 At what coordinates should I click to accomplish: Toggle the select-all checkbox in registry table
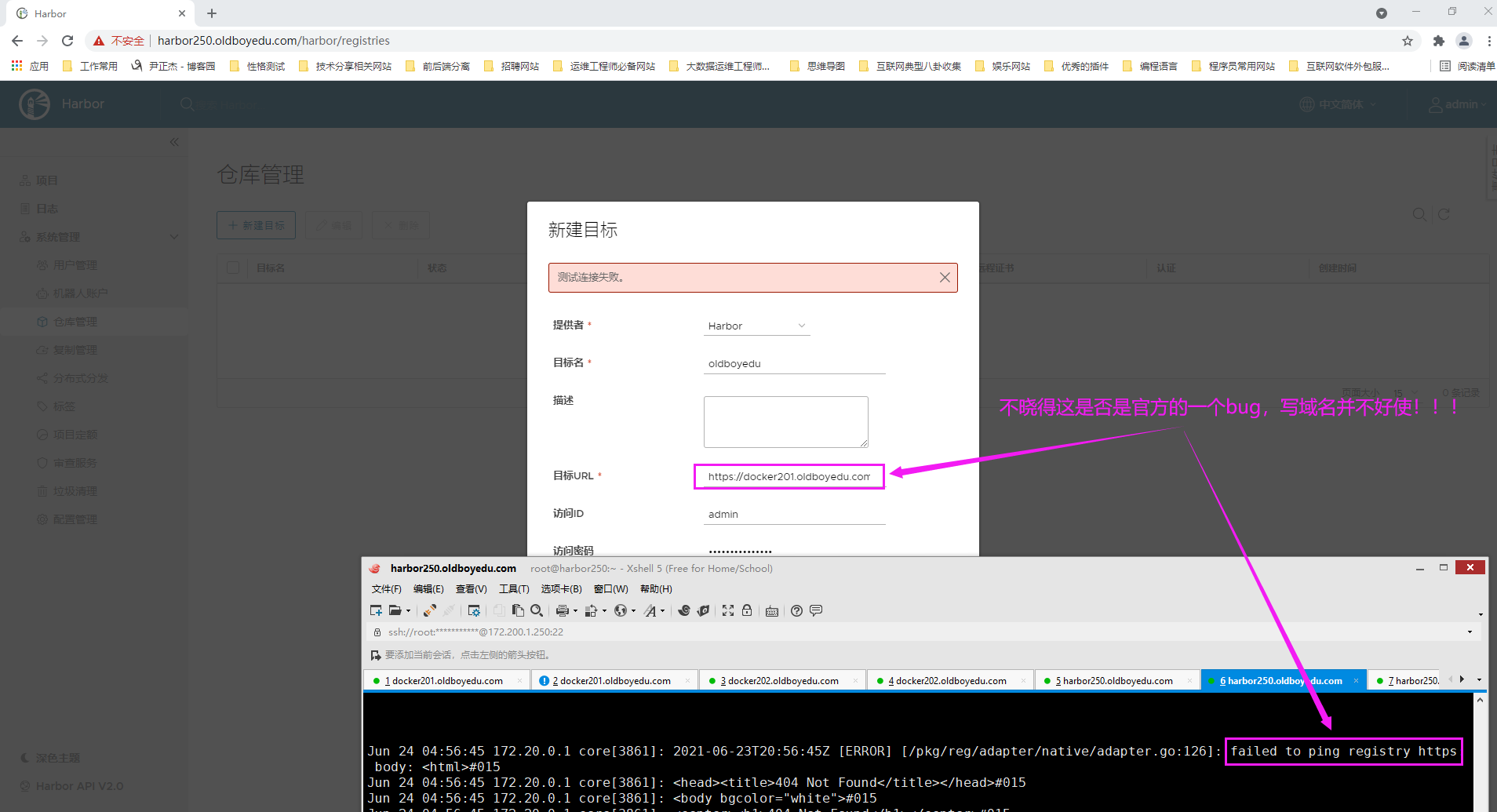point(233,268)
